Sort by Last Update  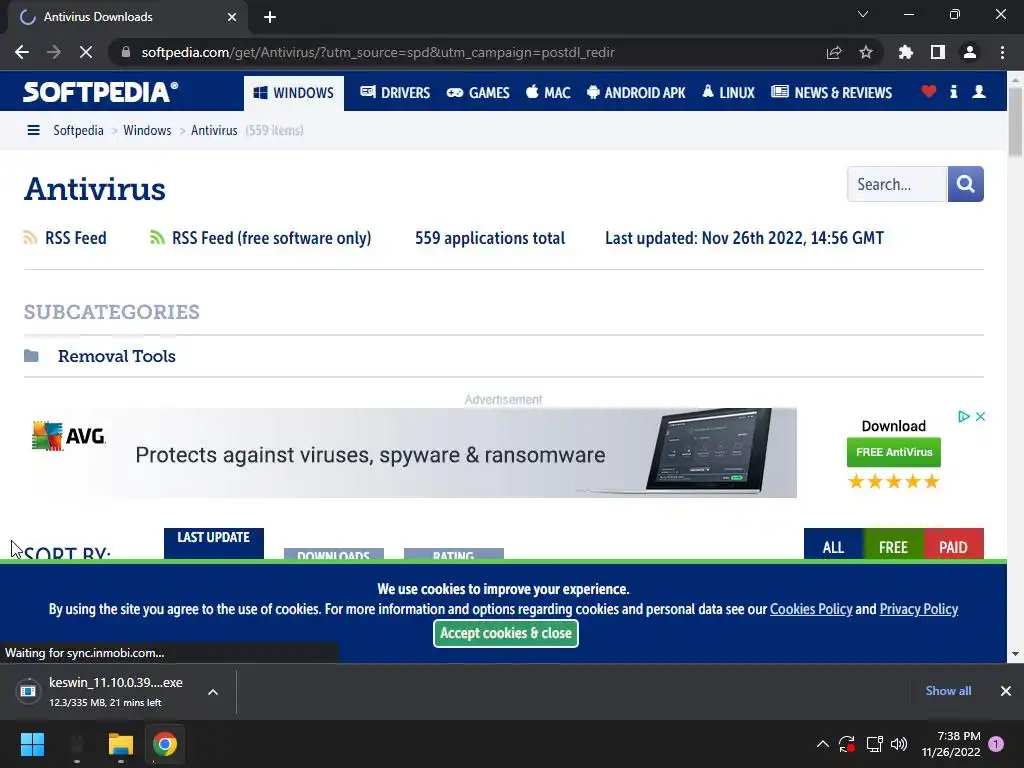pos(214,543)
